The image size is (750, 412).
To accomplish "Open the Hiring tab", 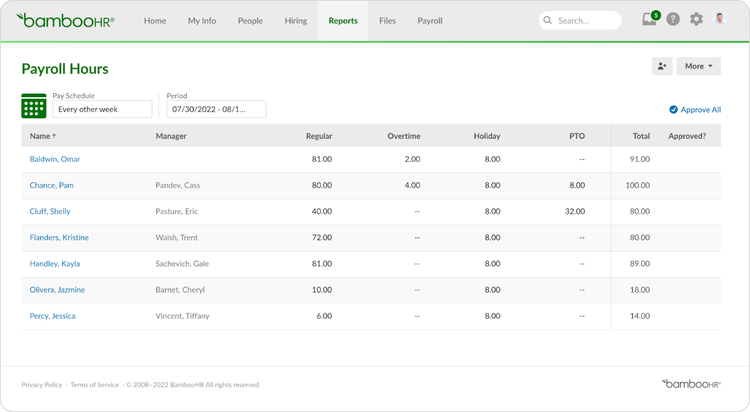I will point(296,21).
